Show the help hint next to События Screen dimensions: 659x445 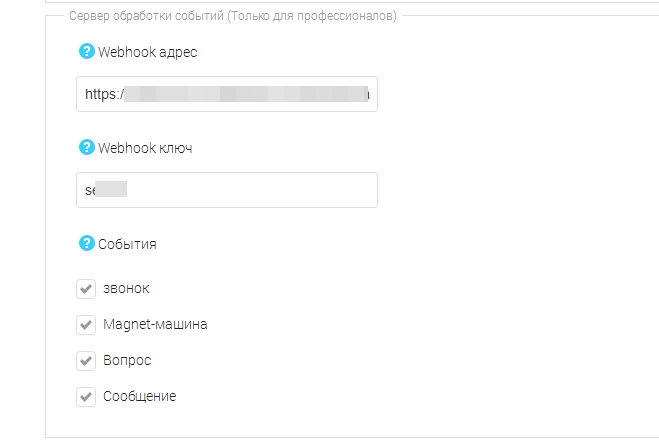pos(86,243)
